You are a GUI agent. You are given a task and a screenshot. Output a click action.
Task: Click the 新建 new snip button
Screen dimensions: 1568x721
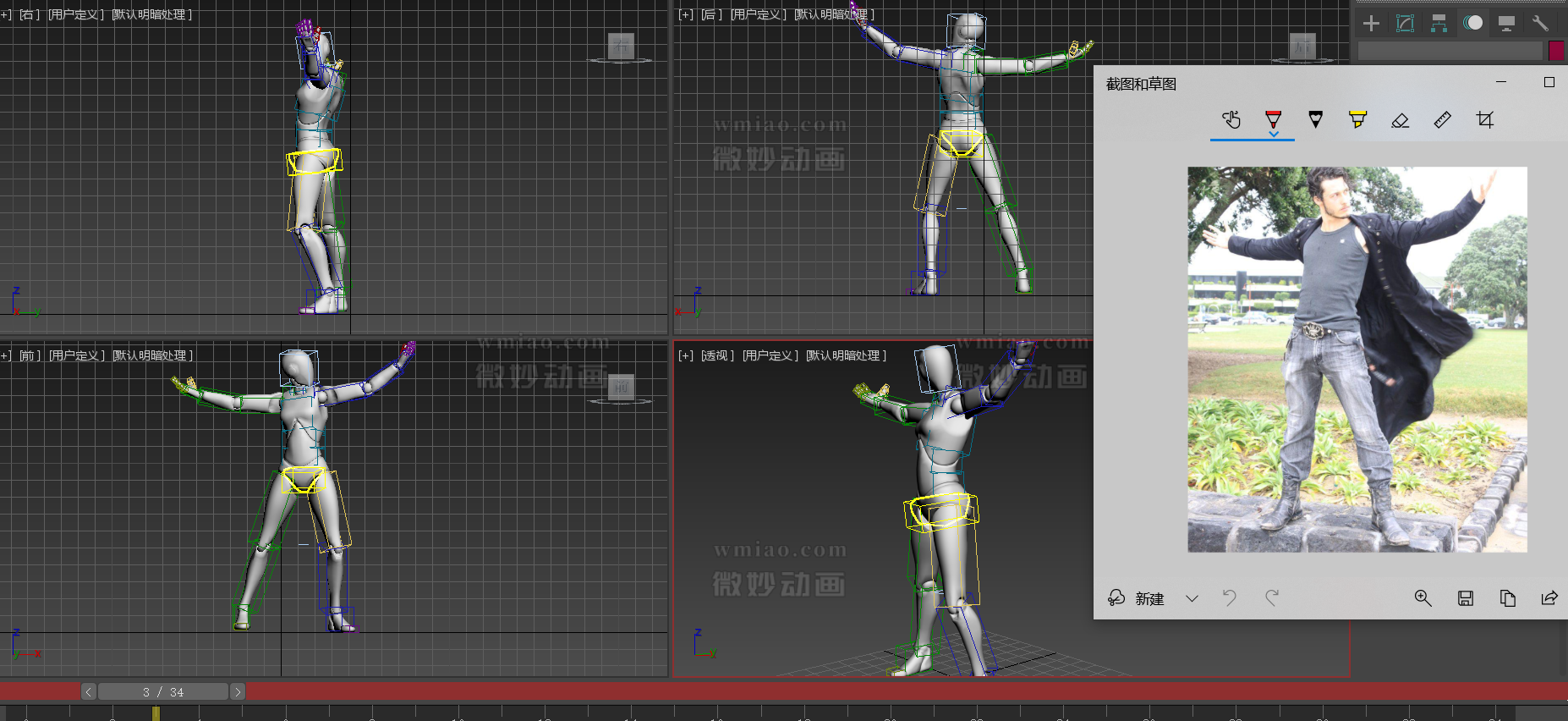[x=1136, y=598]
